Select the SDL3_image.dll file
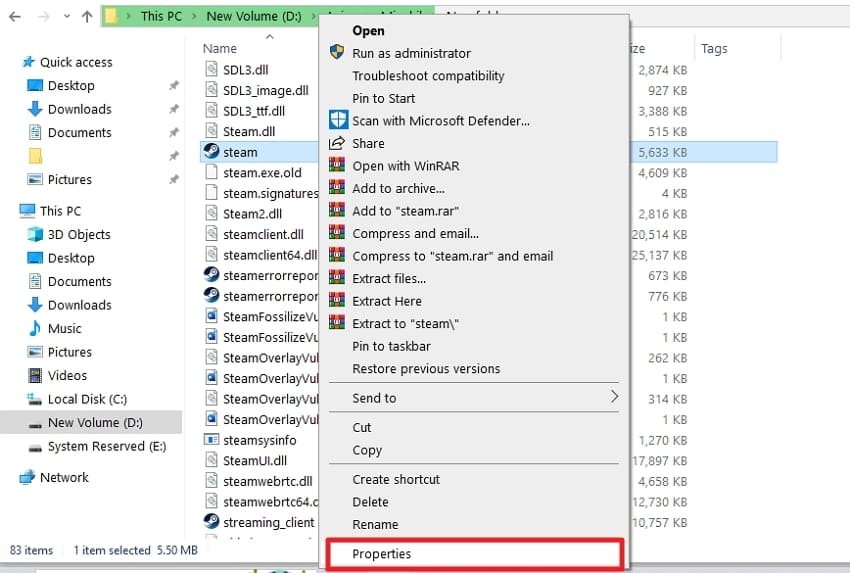The height and width of the screenshot is (573, 850). [x=266, y=91]
